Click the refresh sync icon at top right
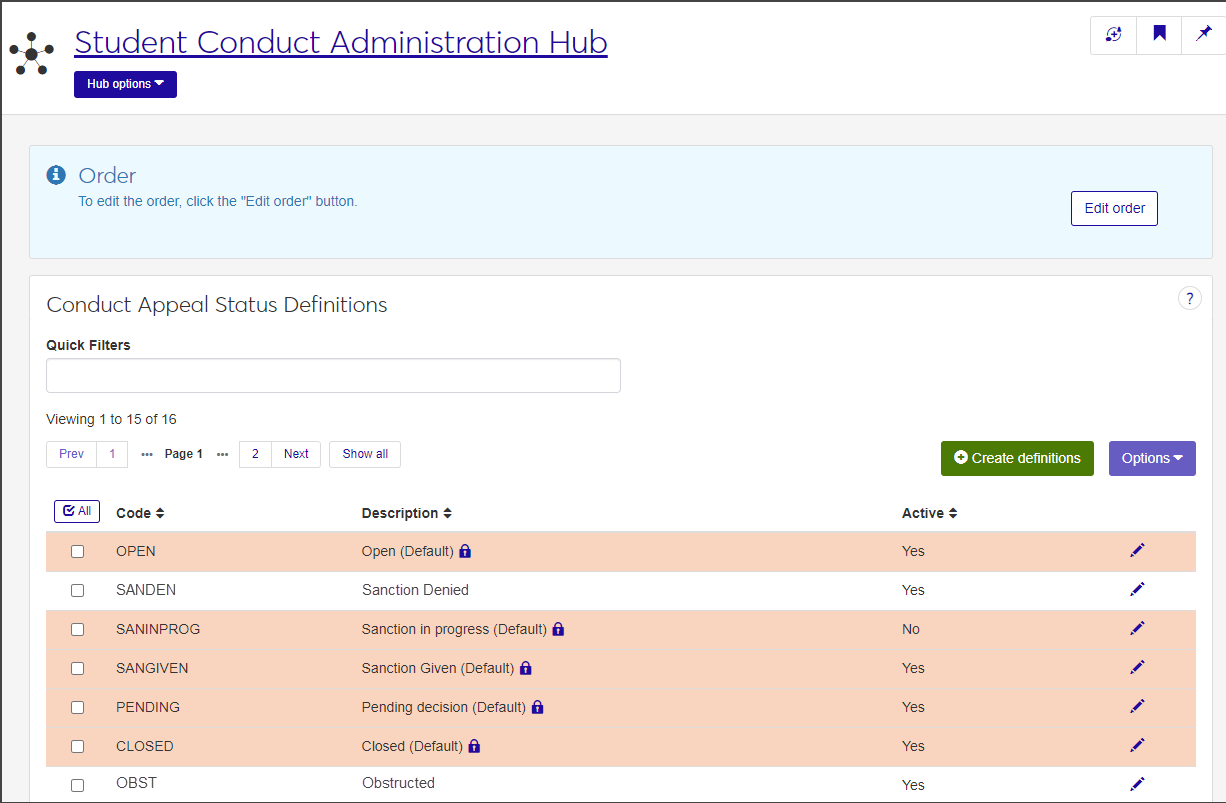 [x=1113, y=35]
